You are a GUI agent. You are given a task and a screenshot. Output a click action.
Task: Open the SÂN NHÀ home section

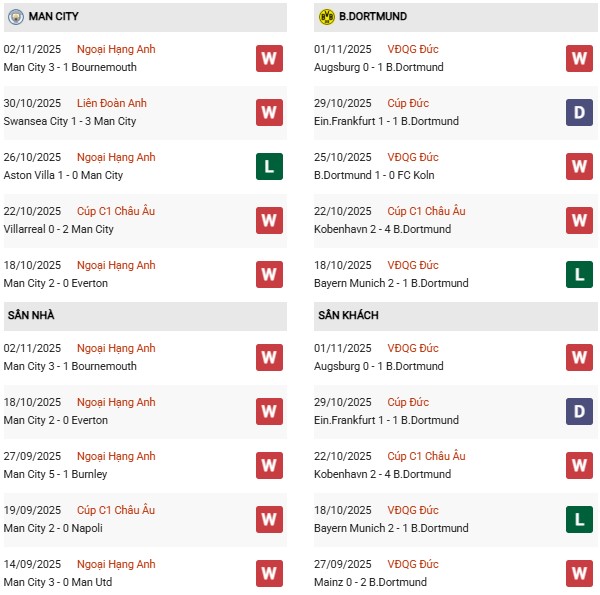31,316
